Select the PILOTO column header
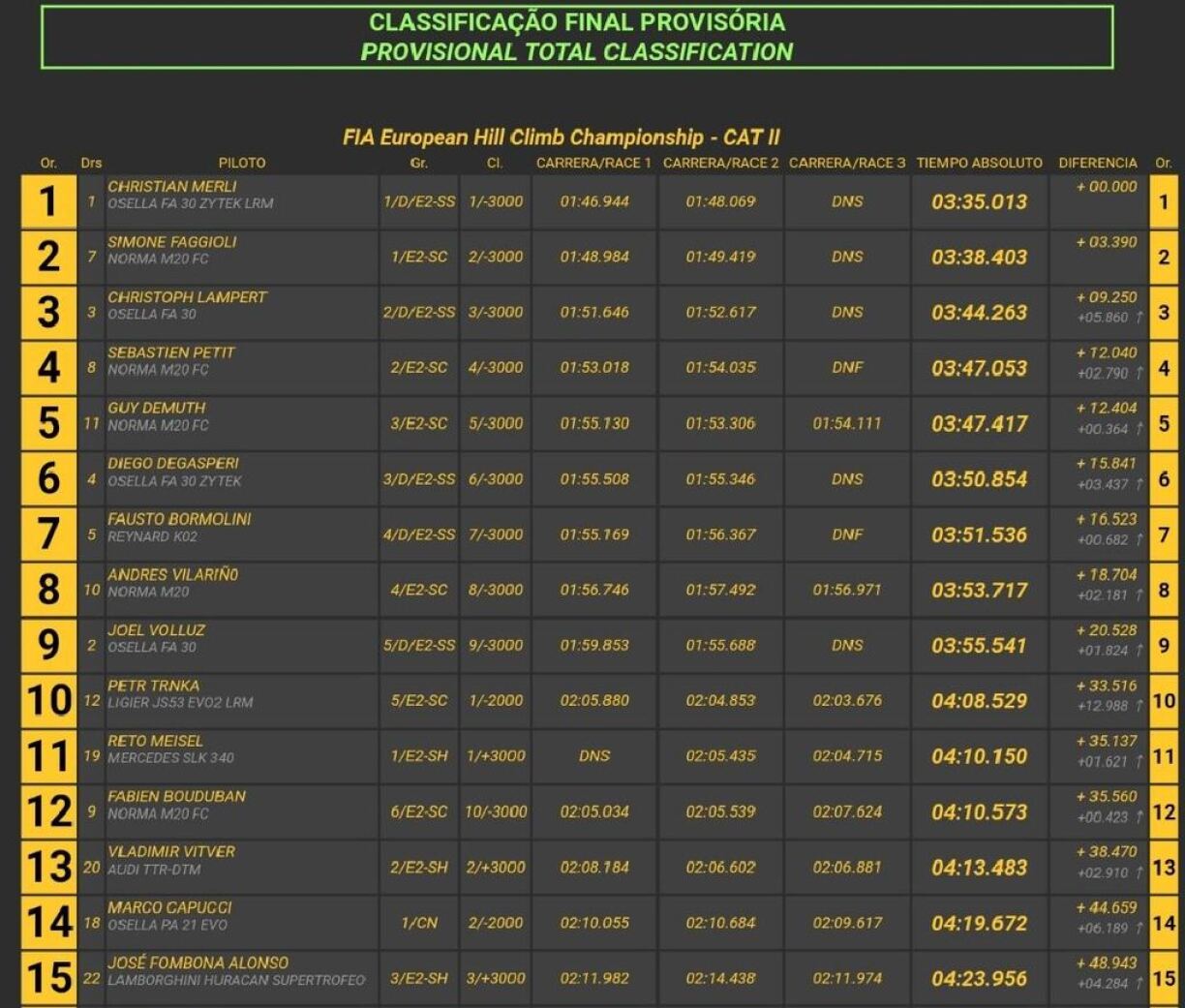The width and height of the screenshot is (1185, 1008). tap(241, 163)
